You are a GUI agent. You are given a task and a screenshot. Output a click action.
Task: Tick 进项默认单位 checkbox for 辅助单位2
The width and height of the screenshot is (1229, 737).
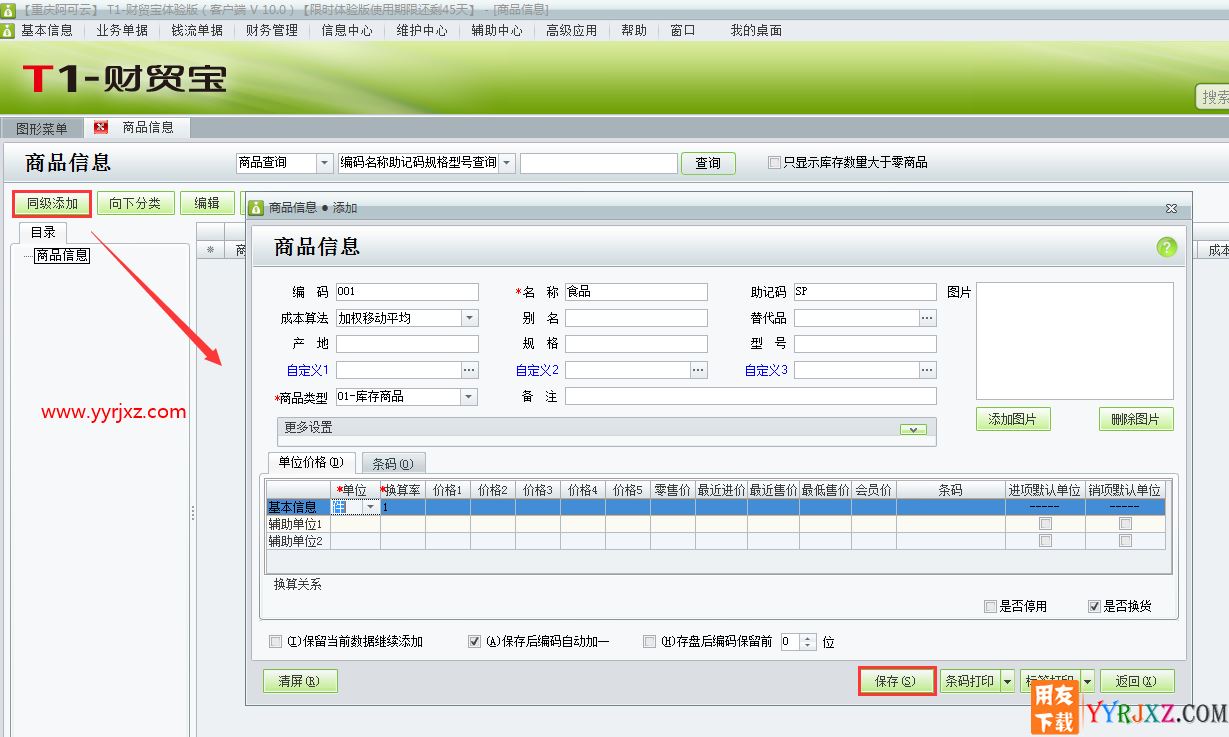coord(1045,541)
